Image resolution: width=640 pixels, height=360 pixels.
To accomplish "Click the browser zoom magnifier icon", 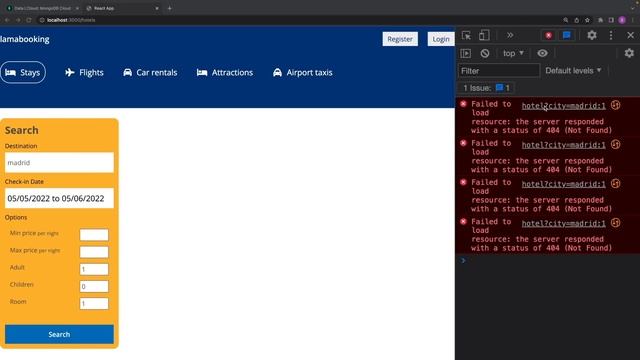I will click(566, 20).
